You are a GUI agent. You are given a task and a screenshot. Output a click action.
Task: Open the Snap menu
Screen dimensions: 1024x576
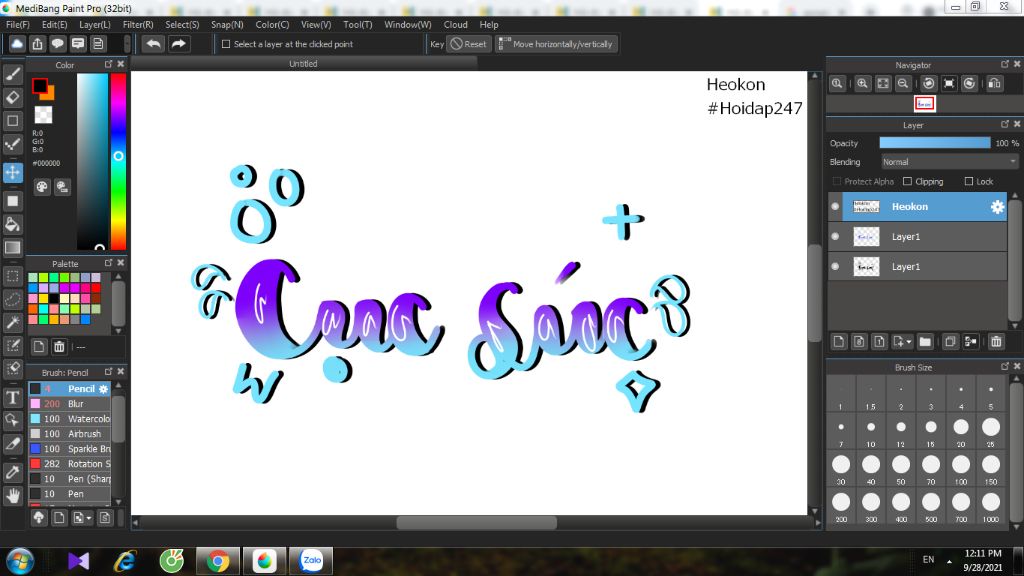(x=227, y=25)
